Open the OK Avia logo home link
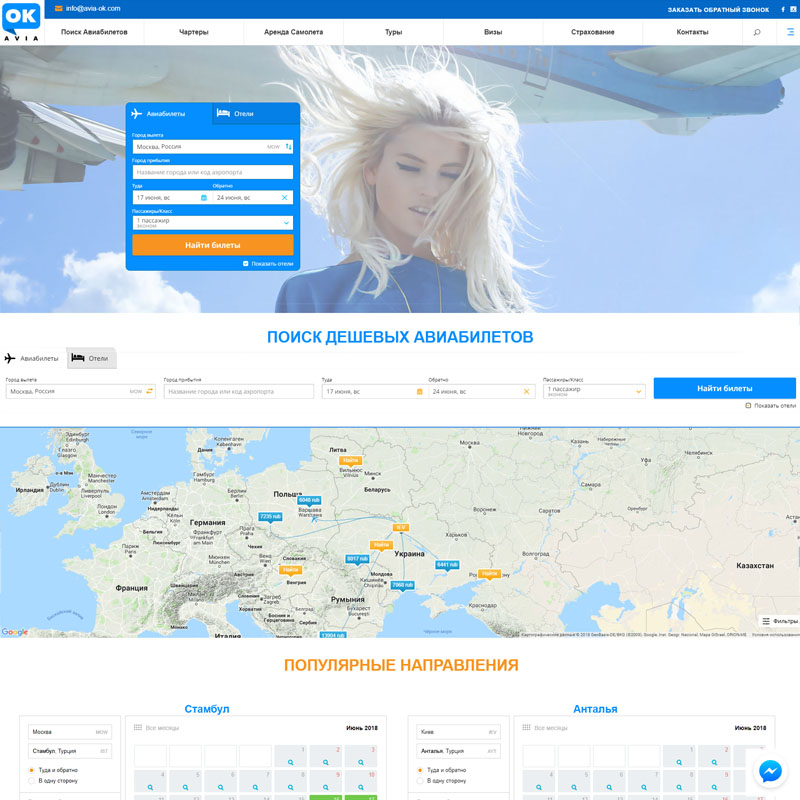 tap(21, 22)
